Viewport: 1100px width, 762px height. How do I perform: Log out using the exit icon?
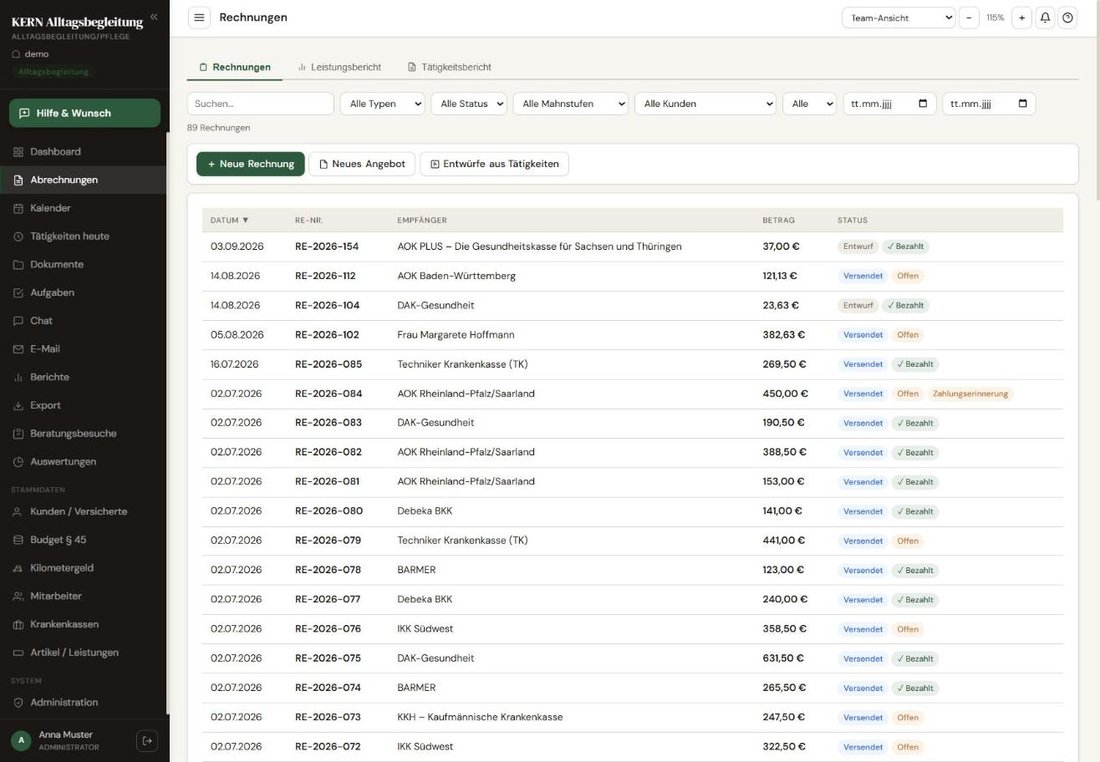click(x=147, y=740)
